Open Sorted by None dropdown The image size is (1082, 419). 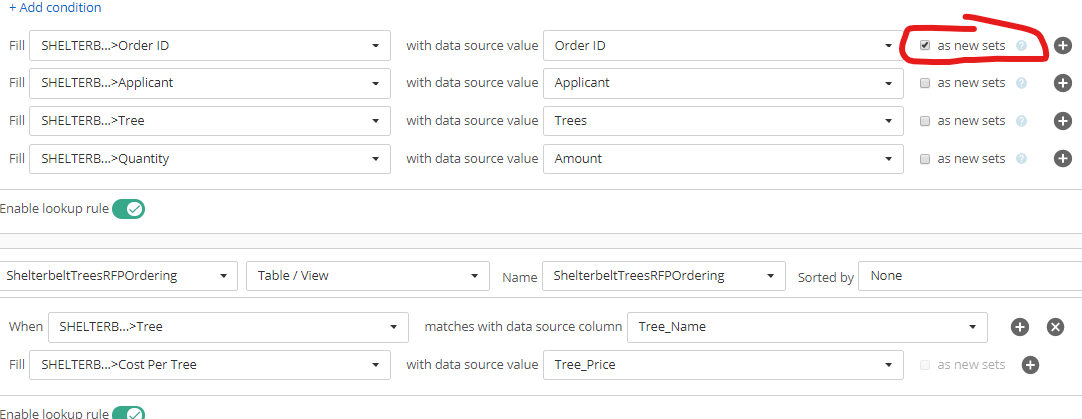point(970,275)
